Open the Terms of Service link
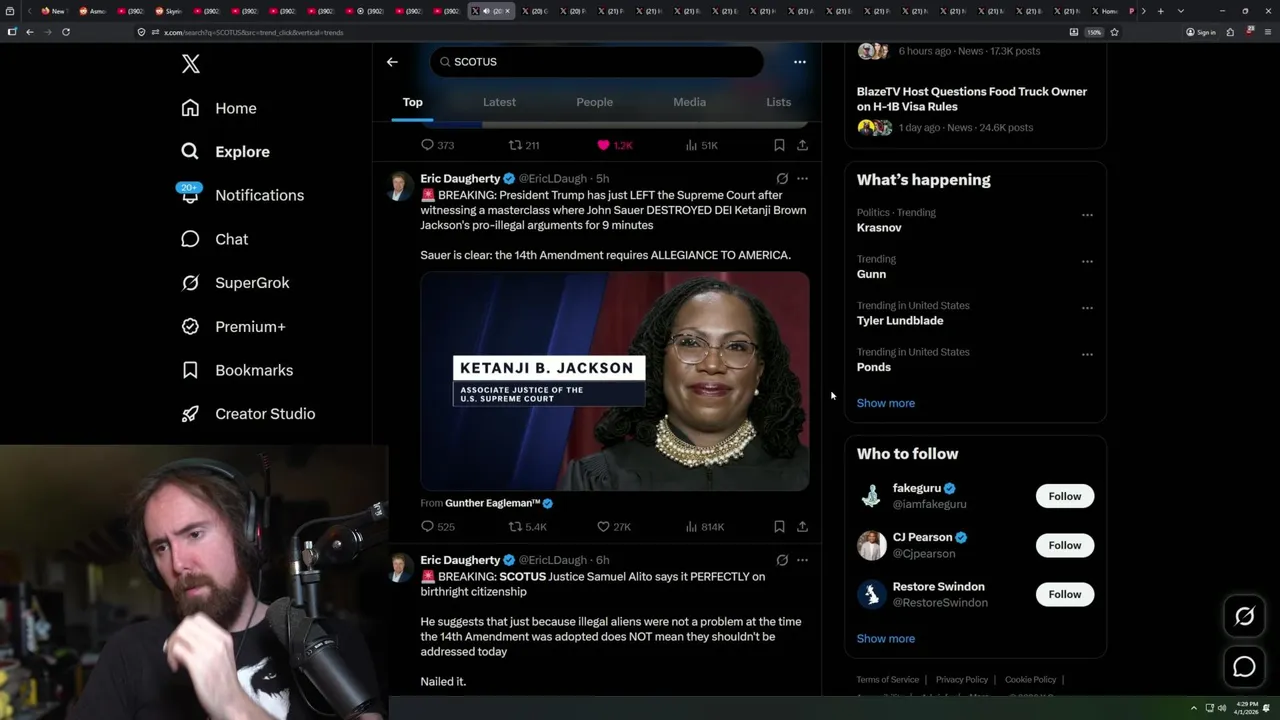1280x720 pixels. (887, 680)
